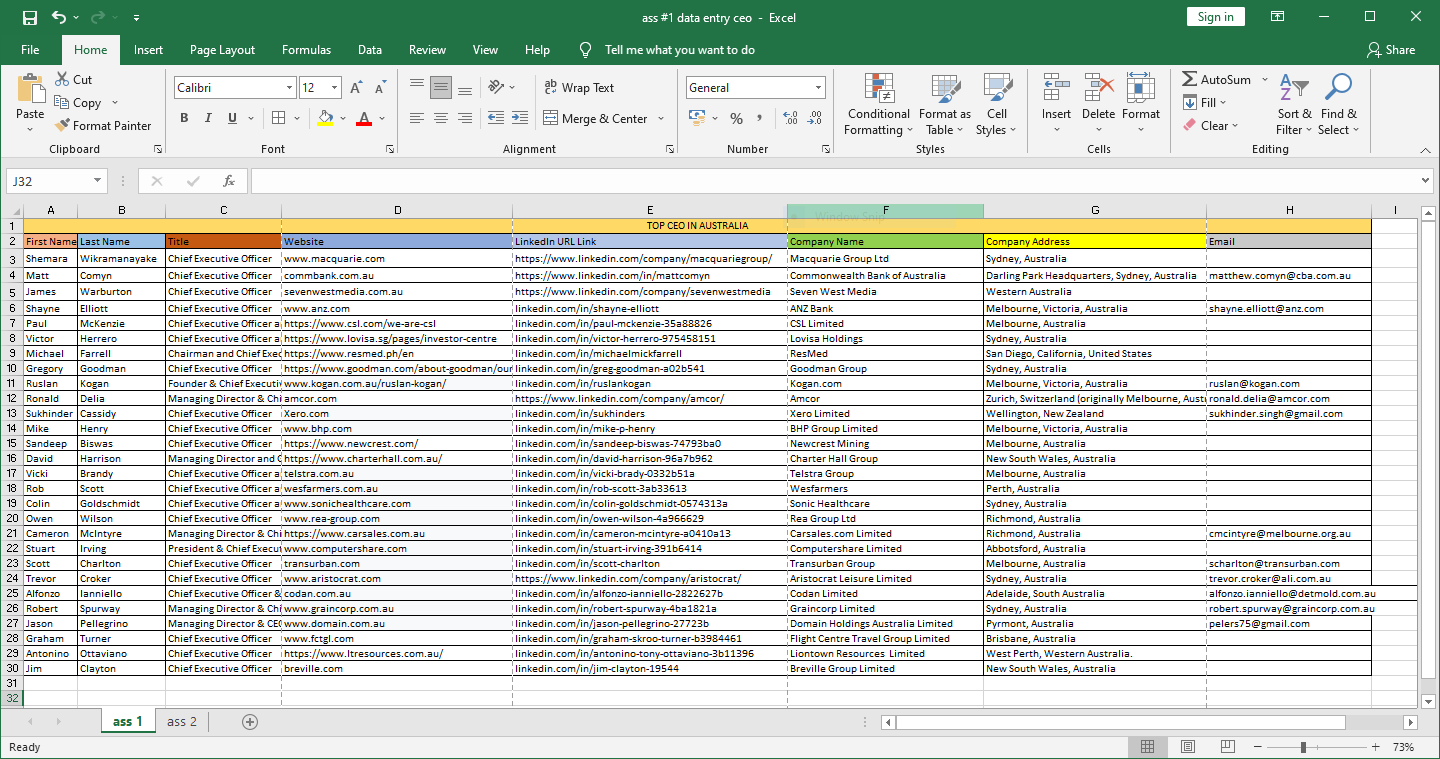Select Align Left icon

pos(417,118)
